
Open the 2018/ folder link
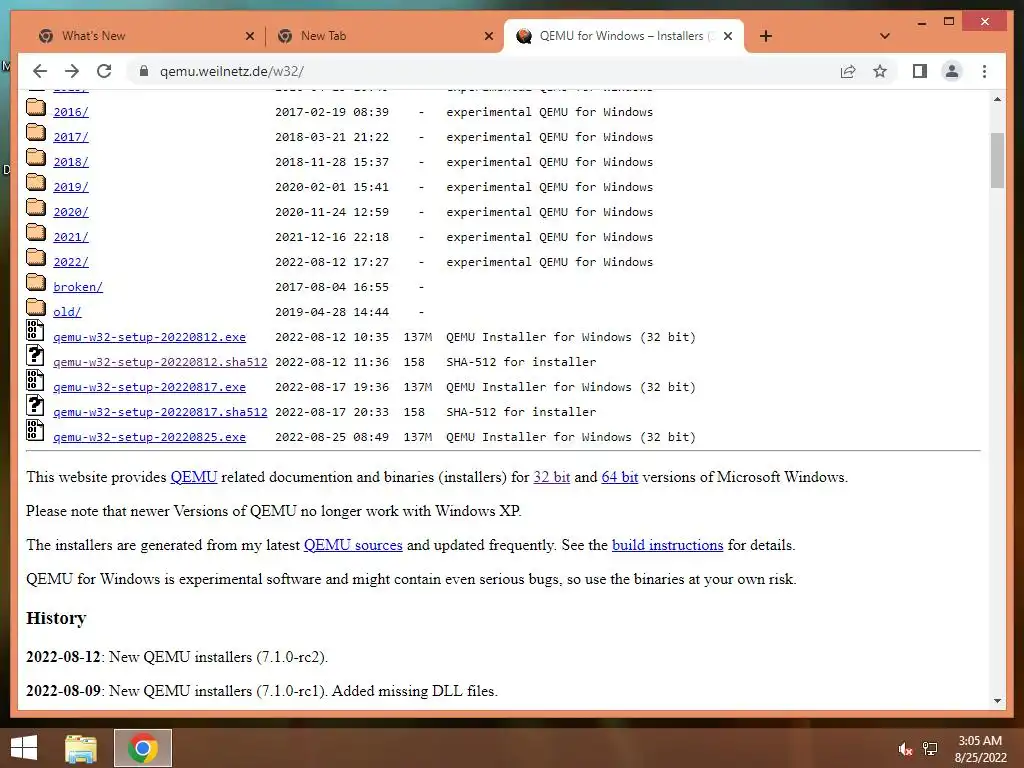point(71,162)
